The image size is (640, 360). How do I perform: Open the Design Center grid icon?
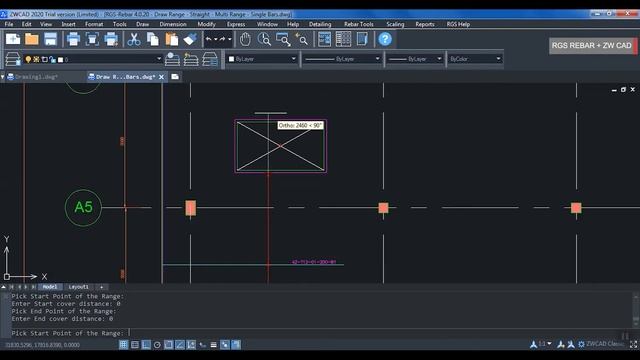pyautogui.click(x=343, y=40)
